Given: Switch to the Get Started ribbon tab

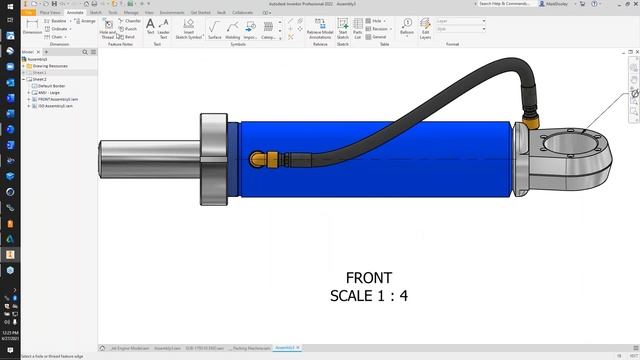Looking at the screenshot, I should (200, 13).
